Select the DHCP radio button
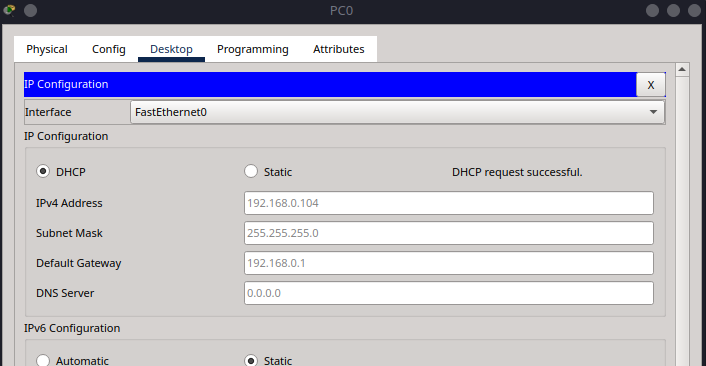 coord(43,172)
